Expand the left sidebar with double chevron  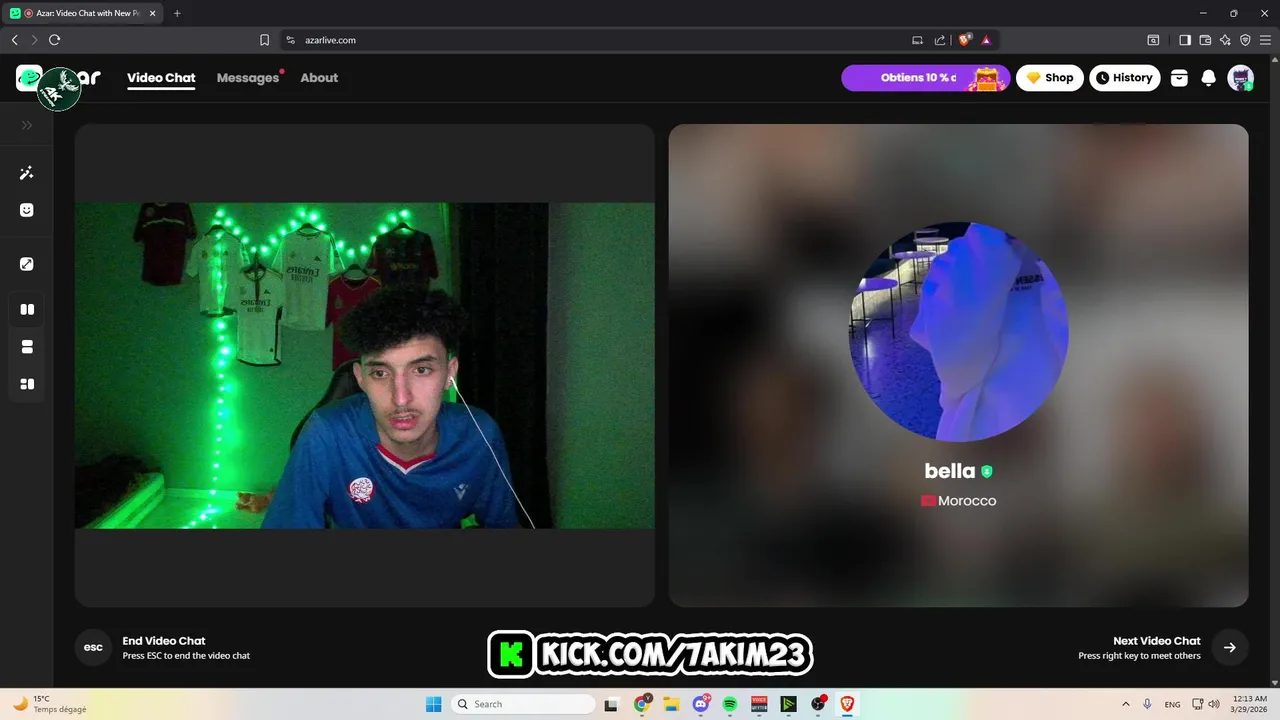click(x=27, y=125)
